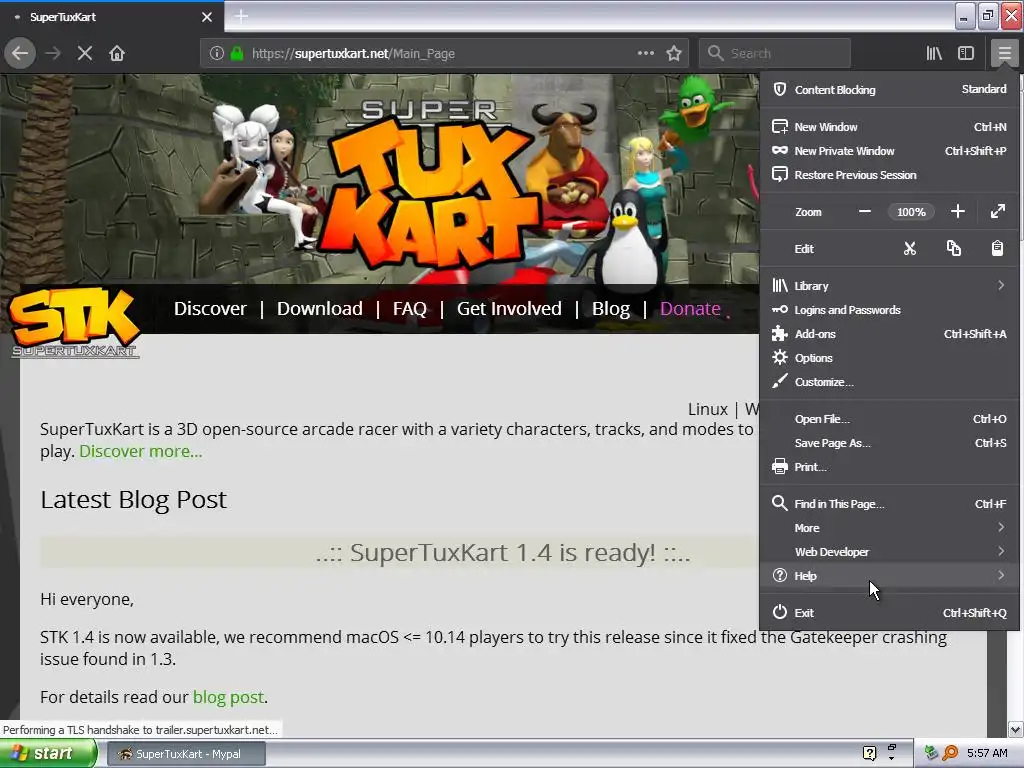This screenshot has height=768, width=1024.
Task: Expand the More submenu
Action: (889, 528)
